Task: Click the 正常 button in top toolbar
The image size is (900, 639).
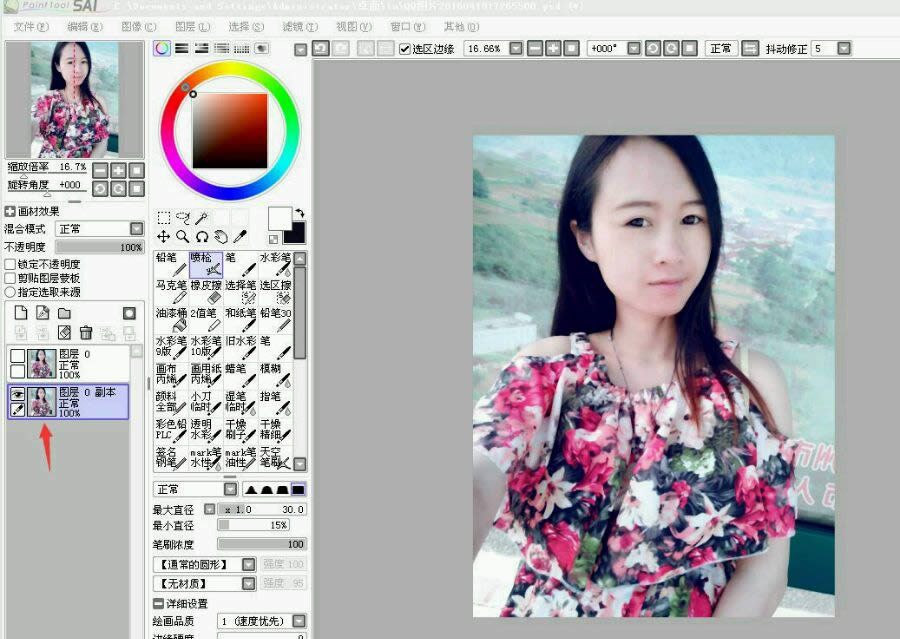Action: (x=721, y=49)
